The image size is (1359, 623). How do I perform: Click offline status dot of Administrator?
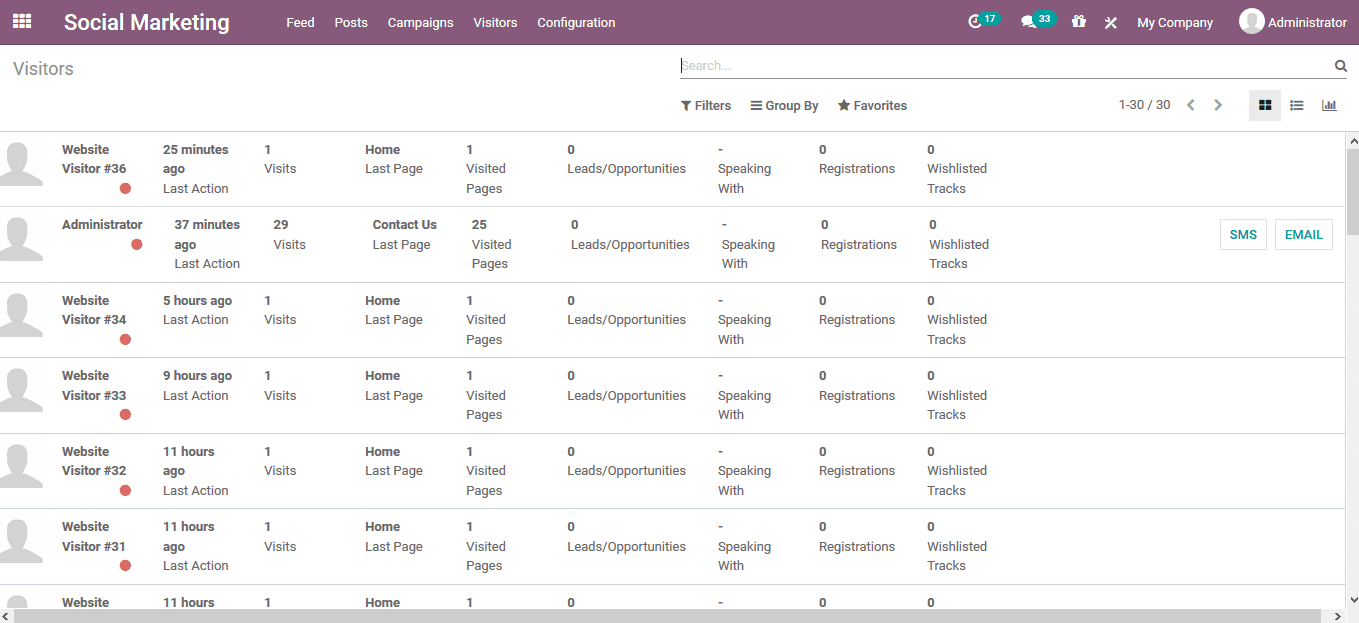coord(136,244)
